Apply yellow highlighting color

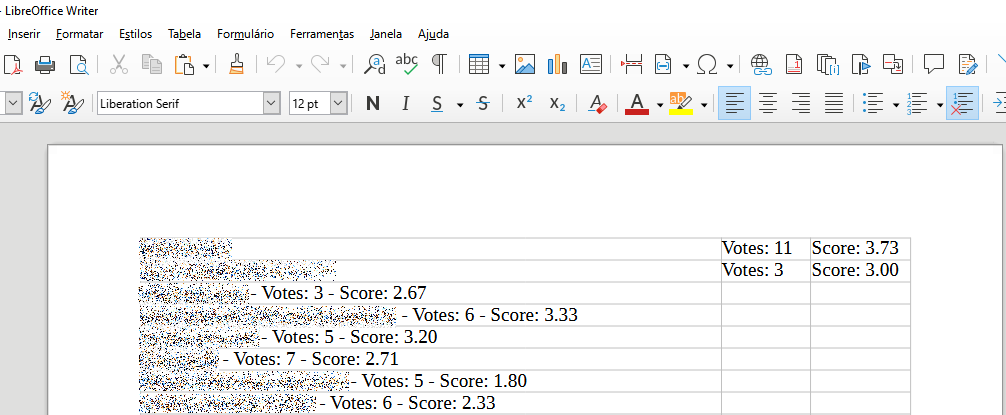[x=681, y=103]
